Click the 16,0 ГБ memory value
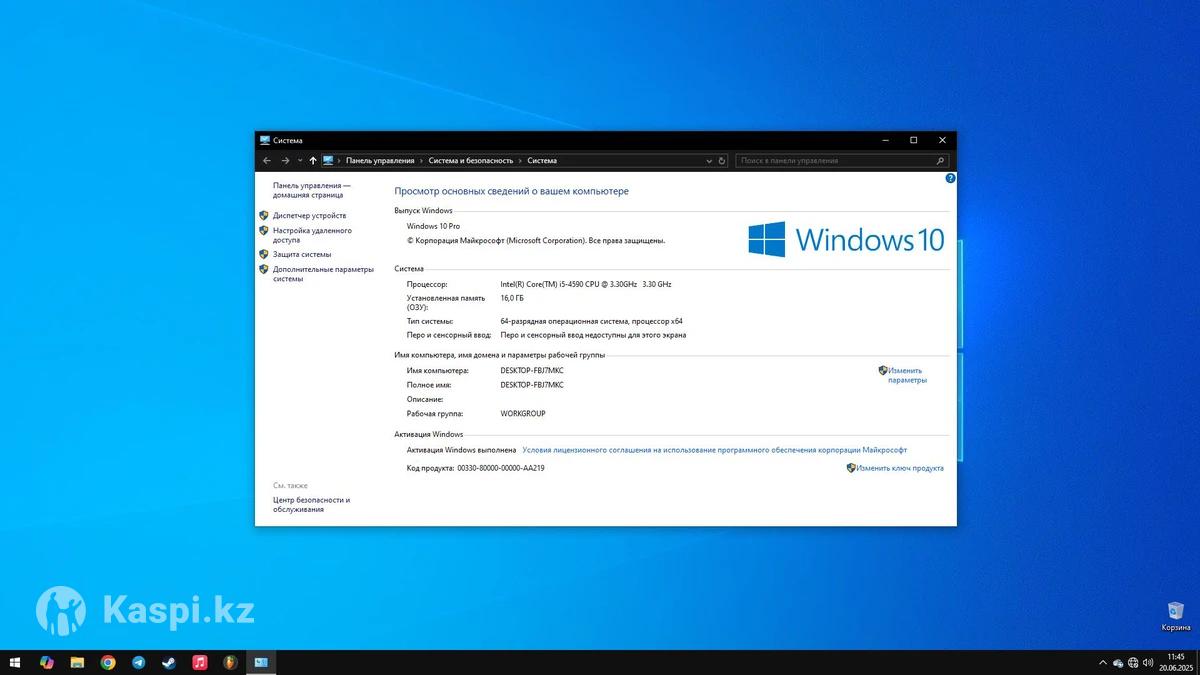The image size is (1200, 675). click(512, 298)
